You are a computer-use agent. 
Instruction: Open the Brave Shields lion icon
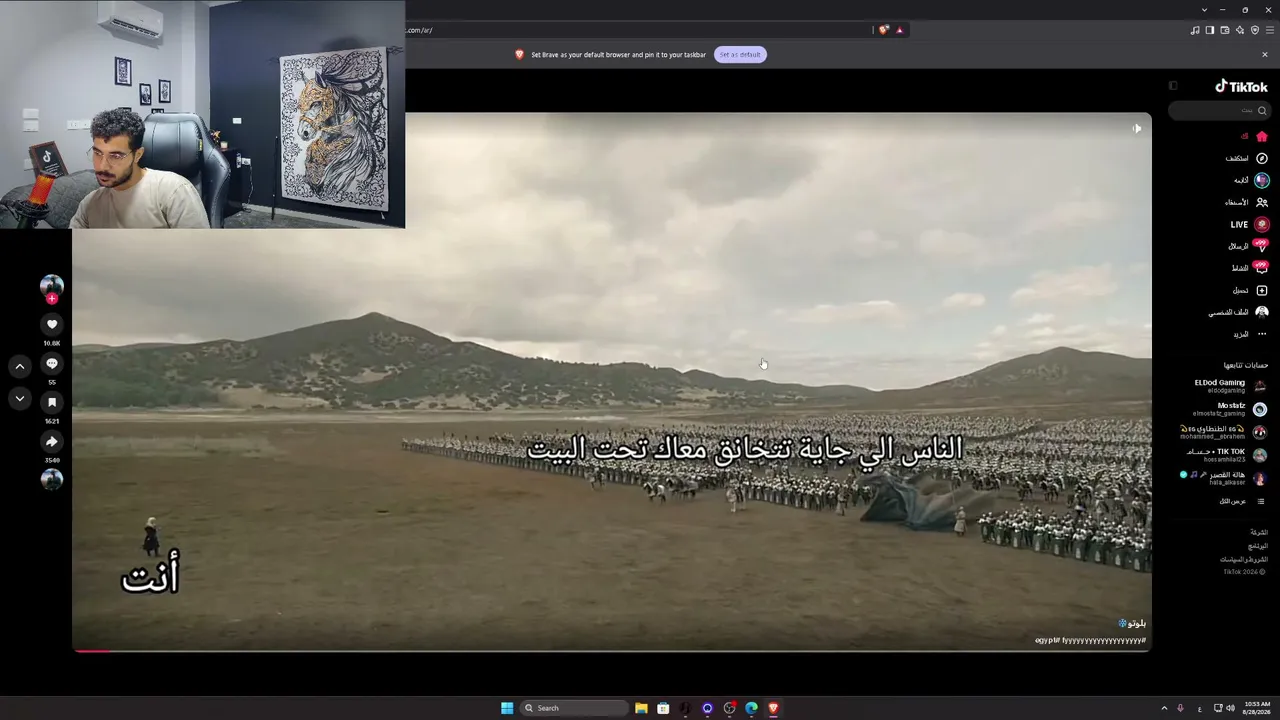(x=883, y=30)
